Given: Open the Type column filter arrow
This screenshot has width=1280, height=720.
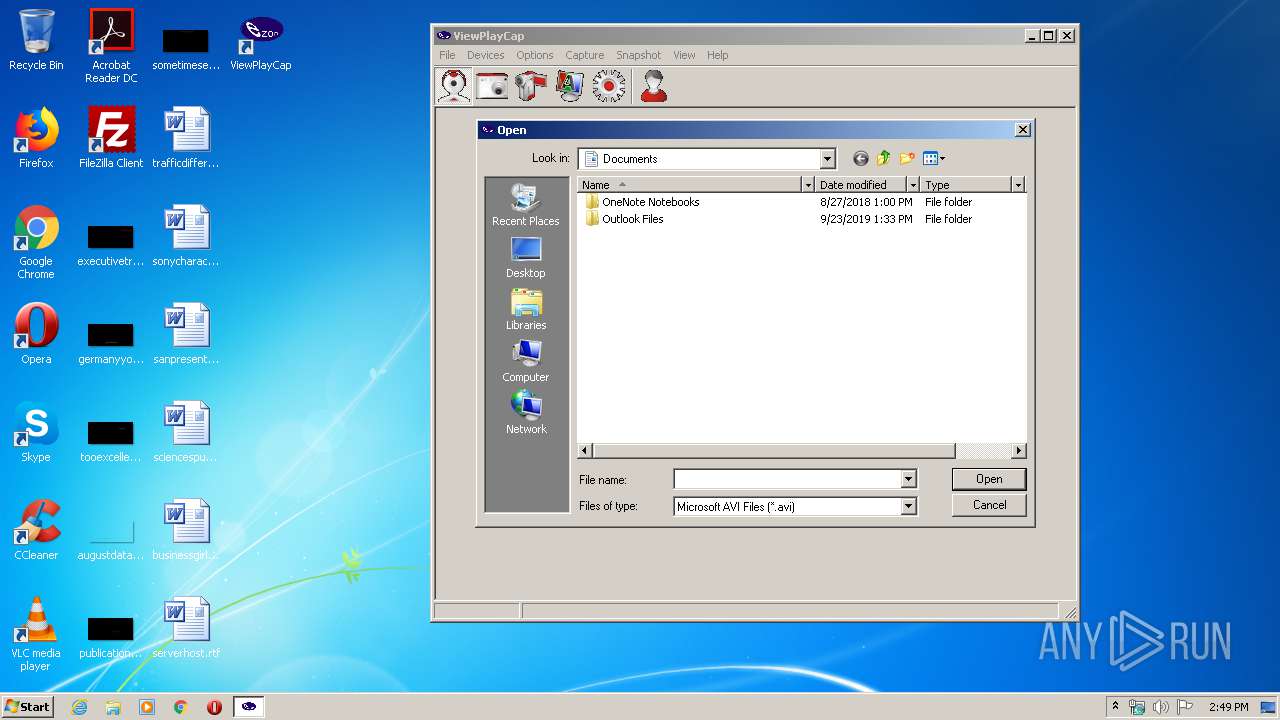Looking at the screenshot, I should (1018, 185).
